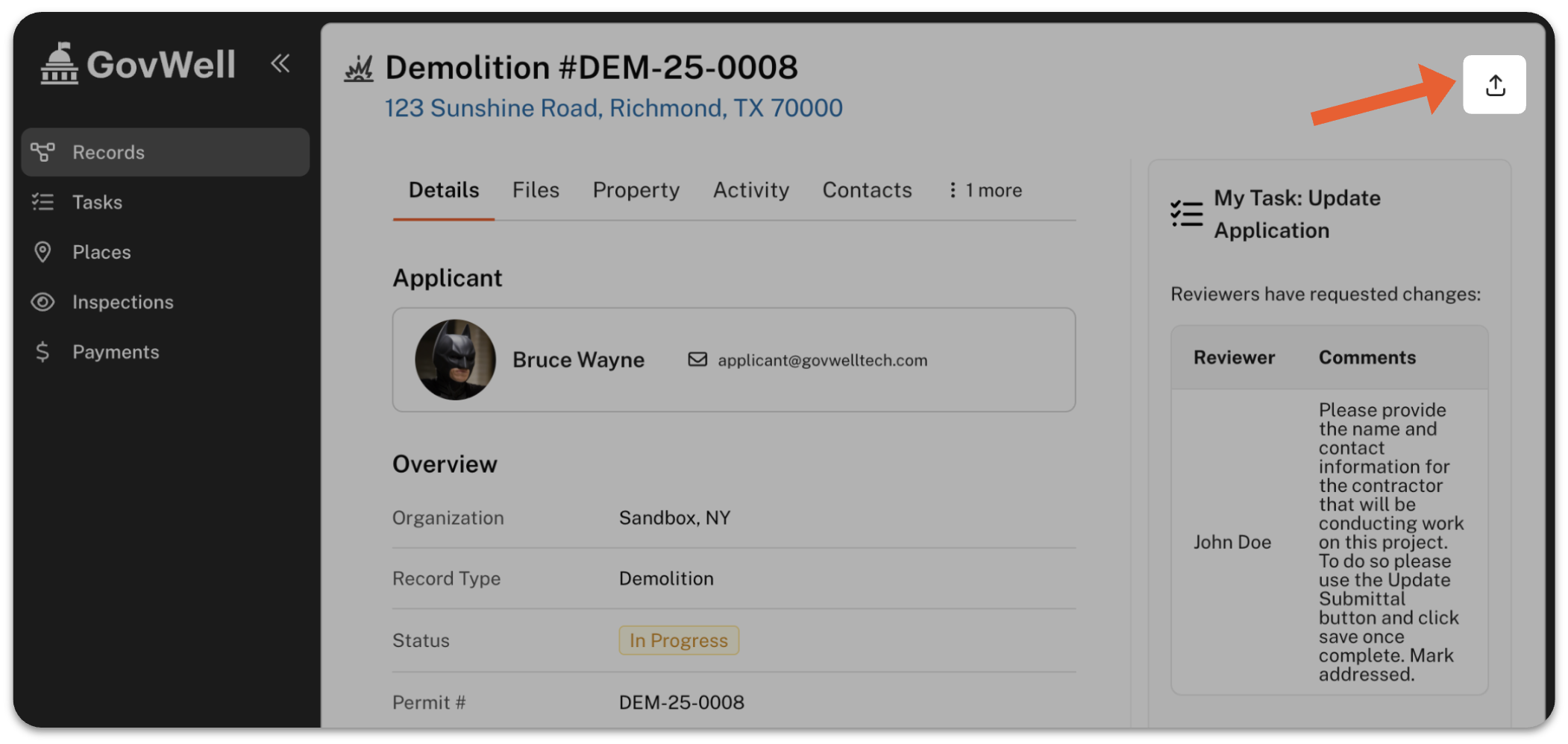Click the Payments dollar sign icon
Image resolution: width=1568 pixels, height=744 pixels.
43,352
